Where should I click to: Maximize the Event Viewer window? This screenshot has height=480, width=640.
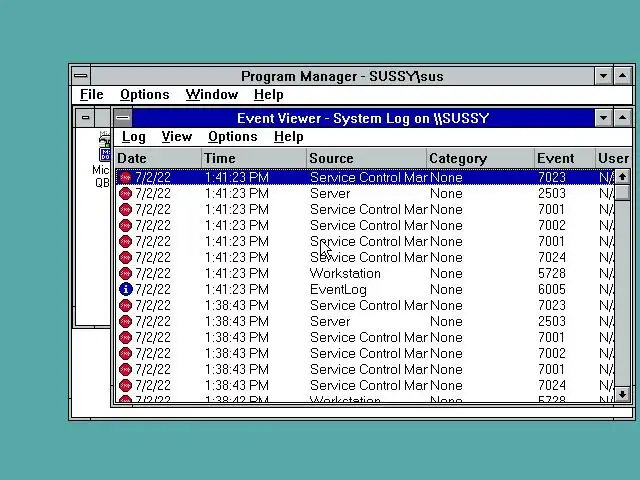622,118
